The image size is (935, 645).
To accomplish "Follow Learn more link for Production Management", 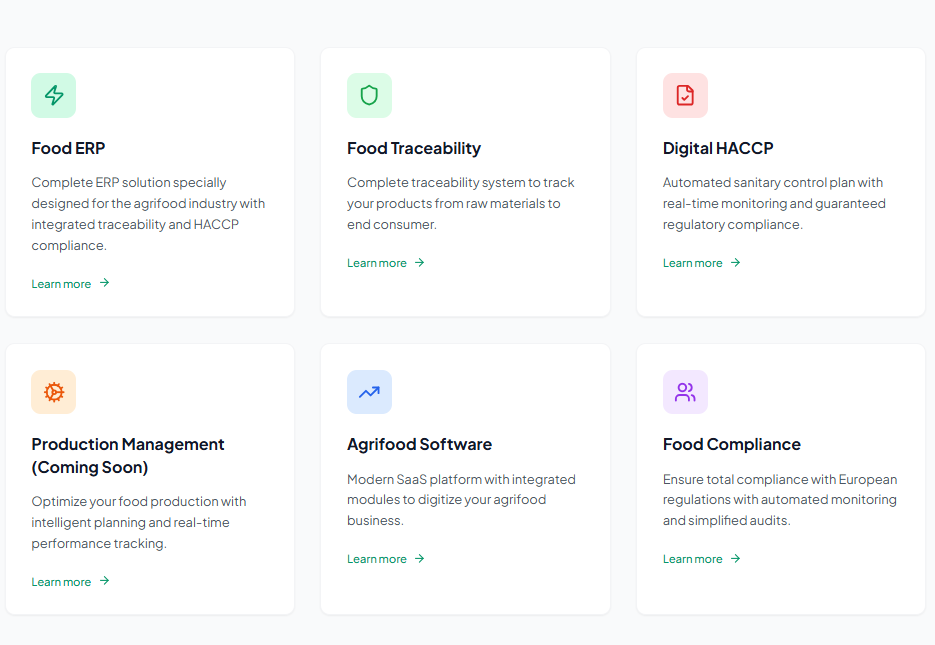I will [61, 582].
